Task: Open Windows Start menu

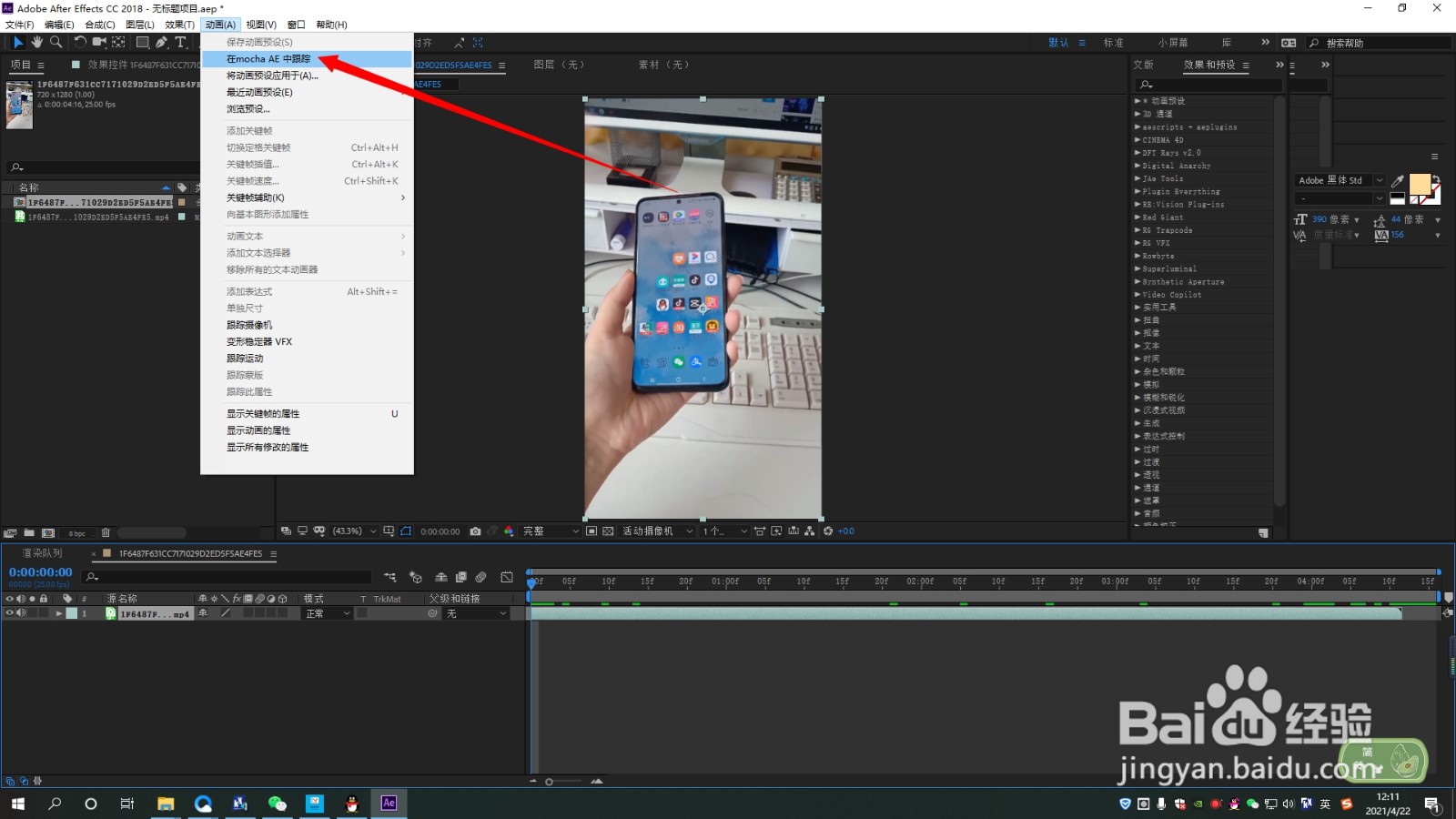Action: 17,804
